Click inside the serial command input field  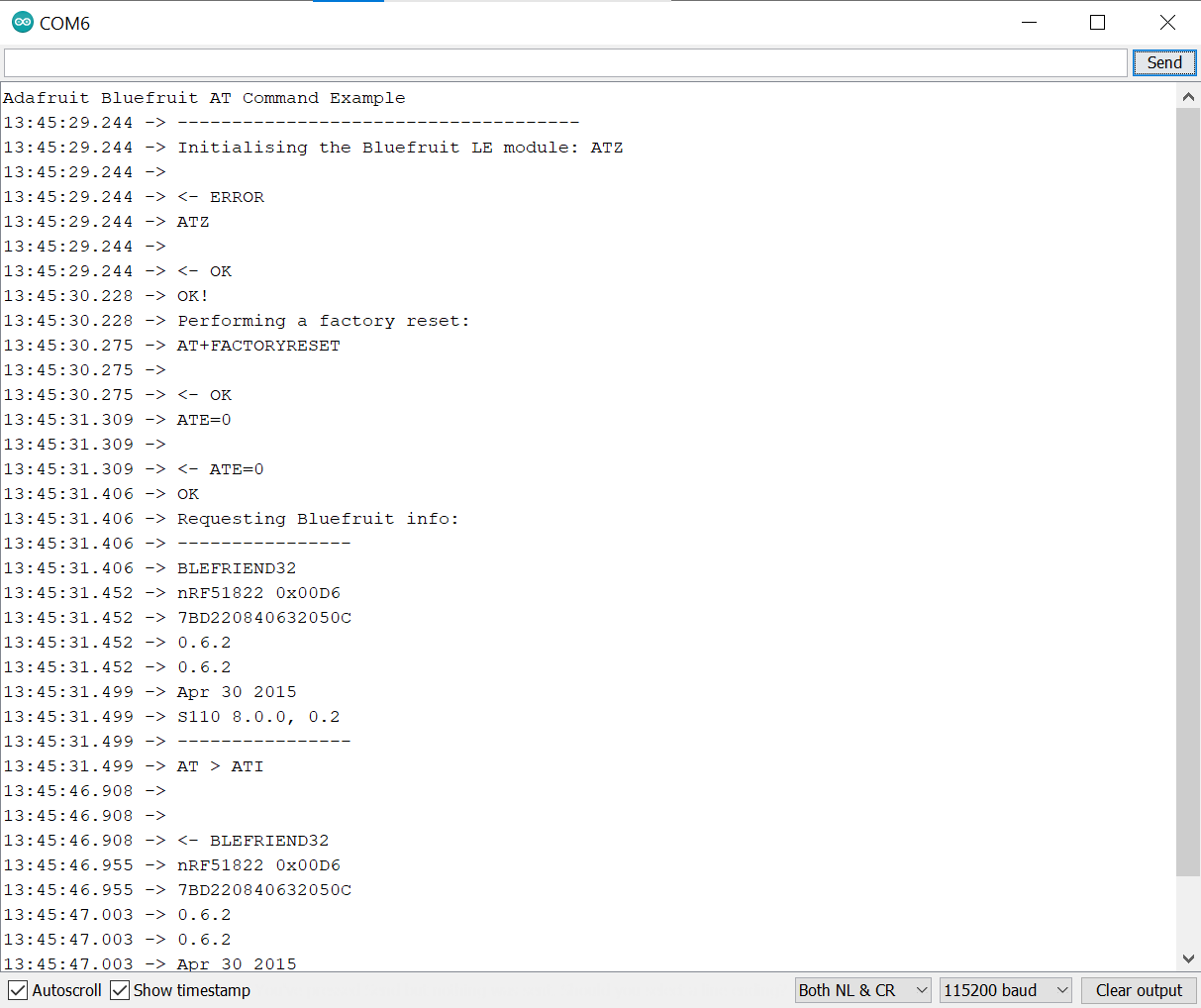point(564,61)
